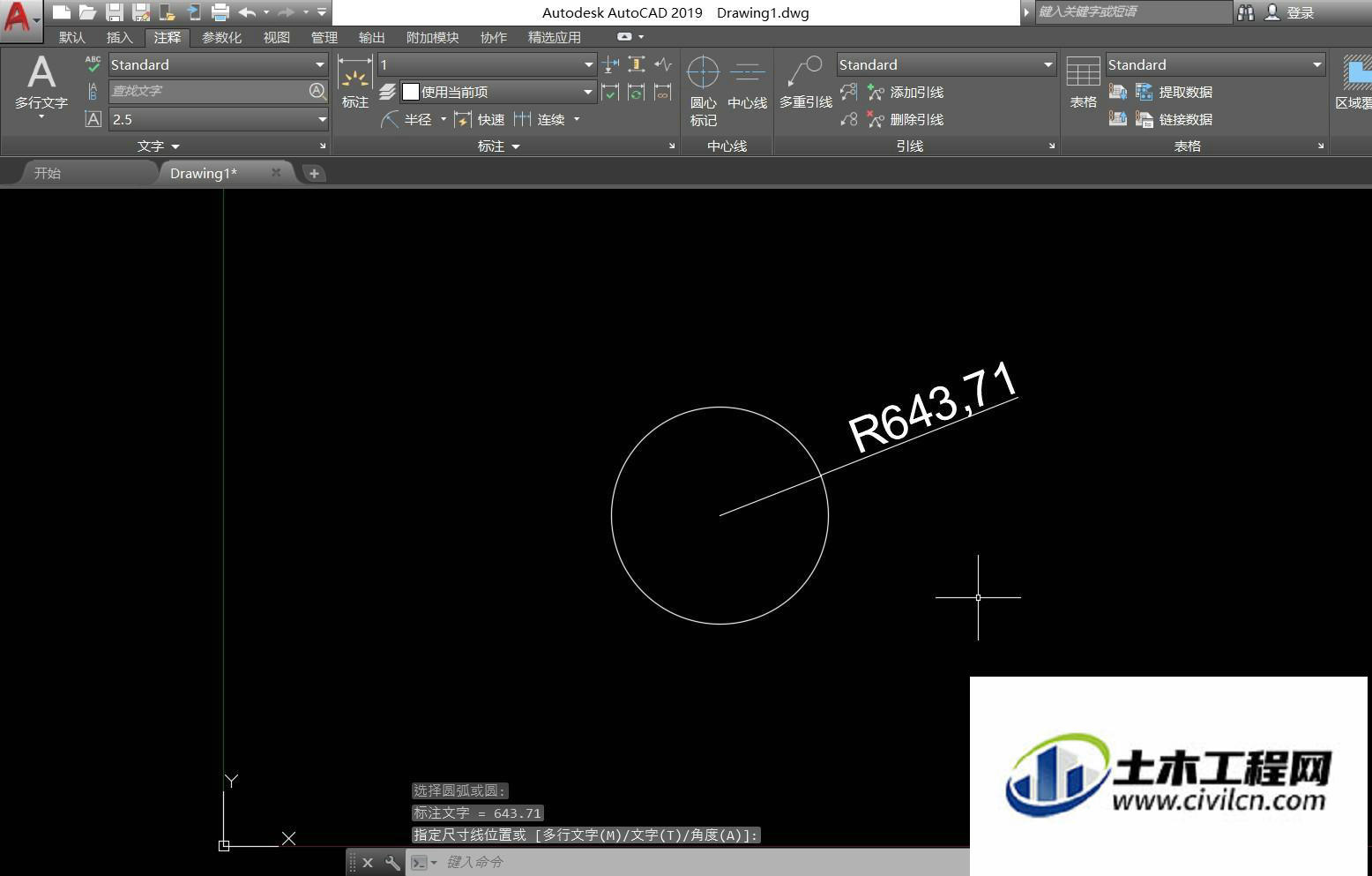Toggle the ribbon minimize state button
The image size is (1372, 876).
(x=624, y=37)
